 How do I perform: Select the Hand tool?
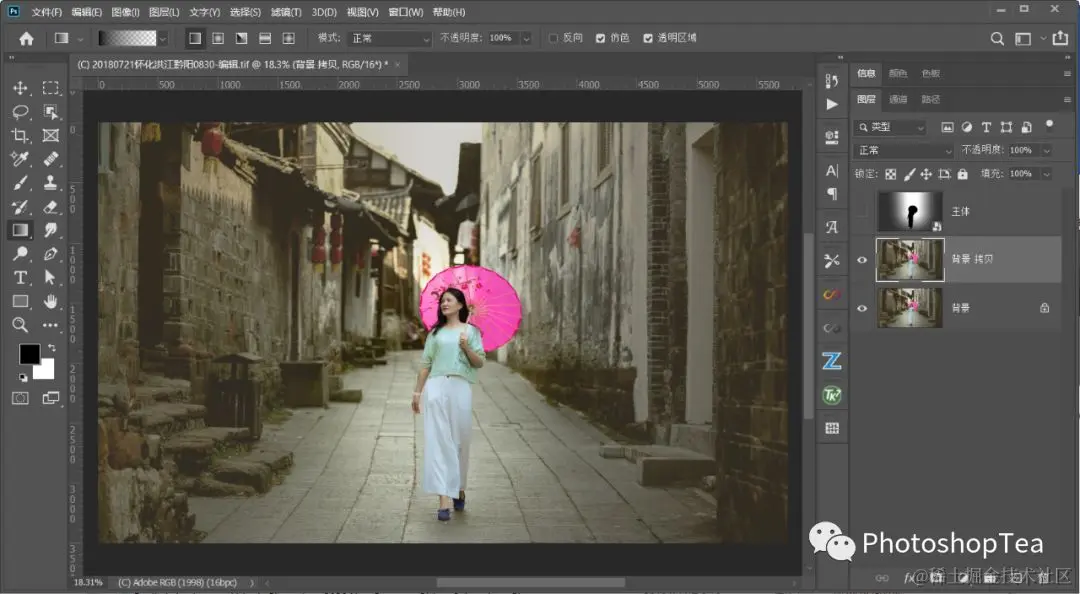click(50, 301)
